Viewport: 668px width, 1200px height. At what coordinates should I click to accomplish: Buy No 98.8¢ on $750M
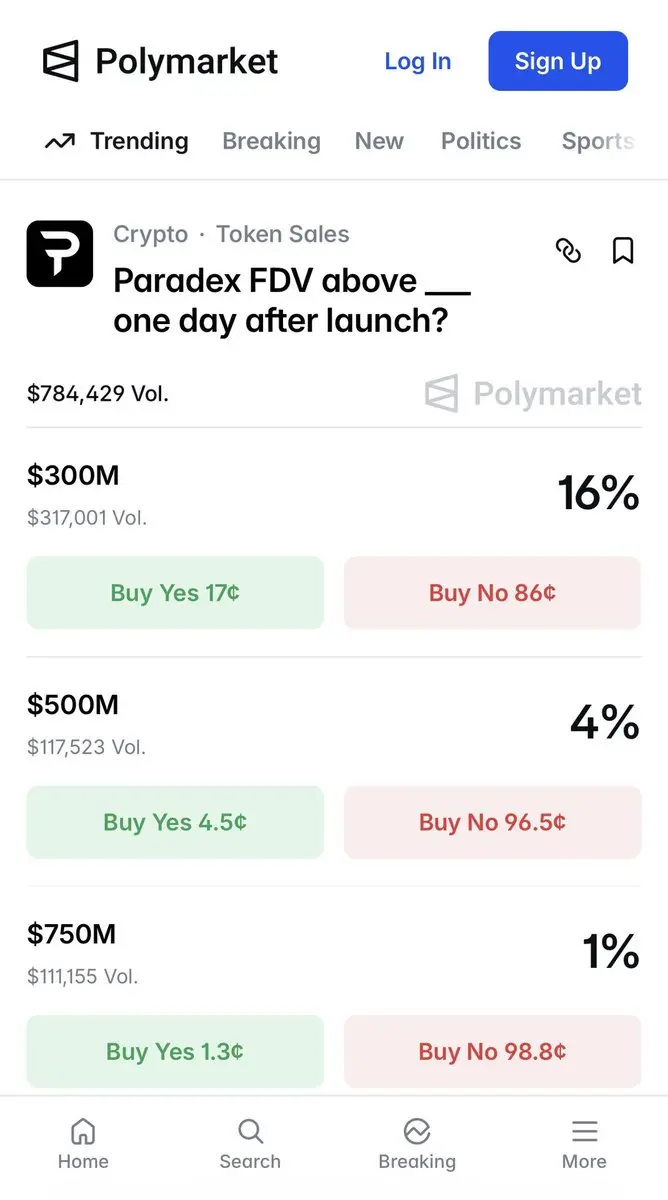[x=492, y=1051]
